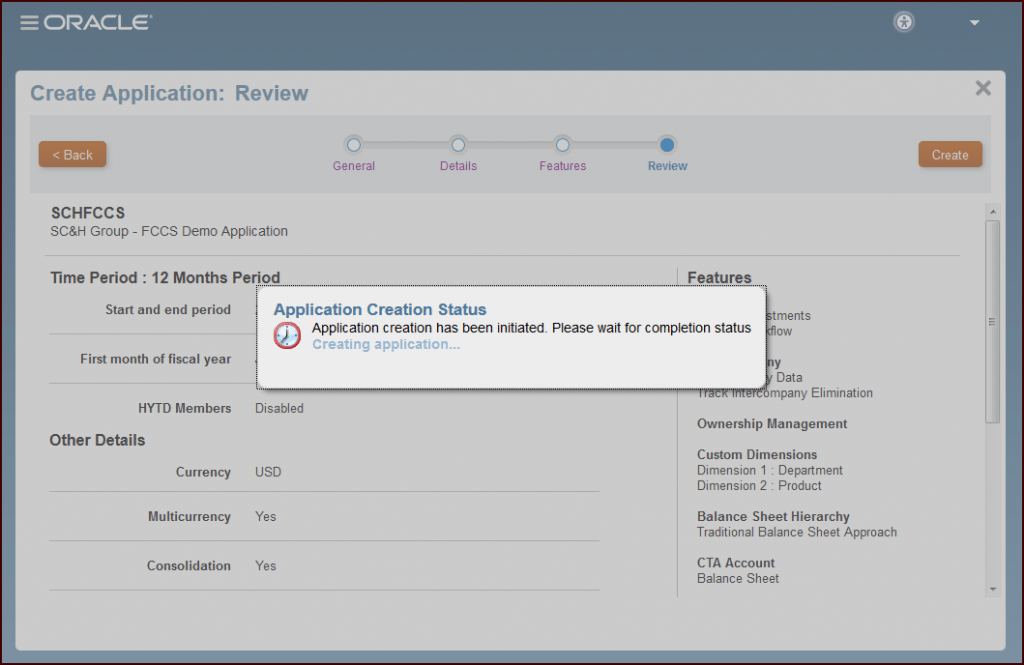Click SC&H Group - FCCS Demo Application description
1024x665 pixels.
169,231
